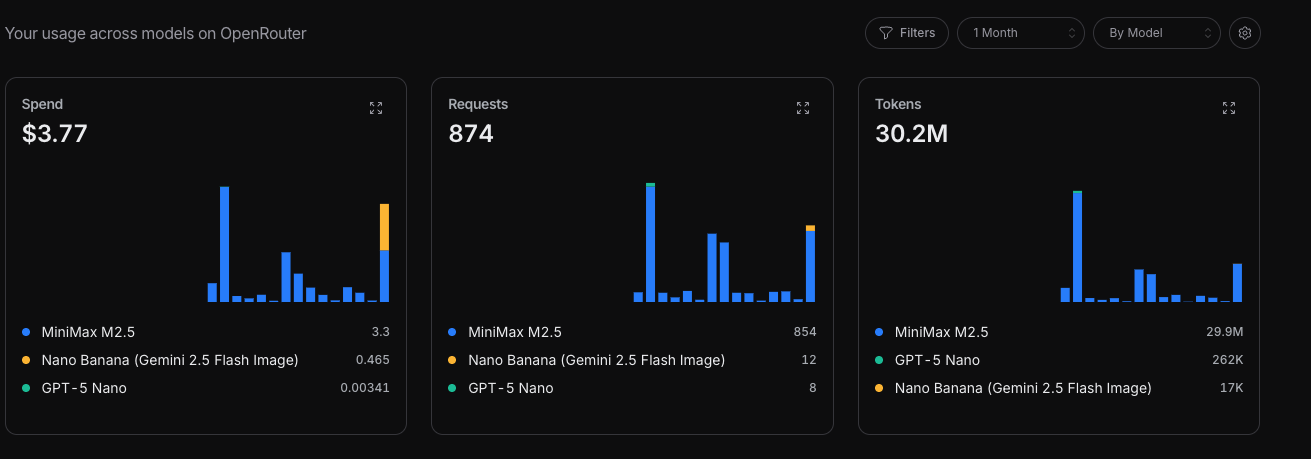Click the $3.77 spend total

55,133
